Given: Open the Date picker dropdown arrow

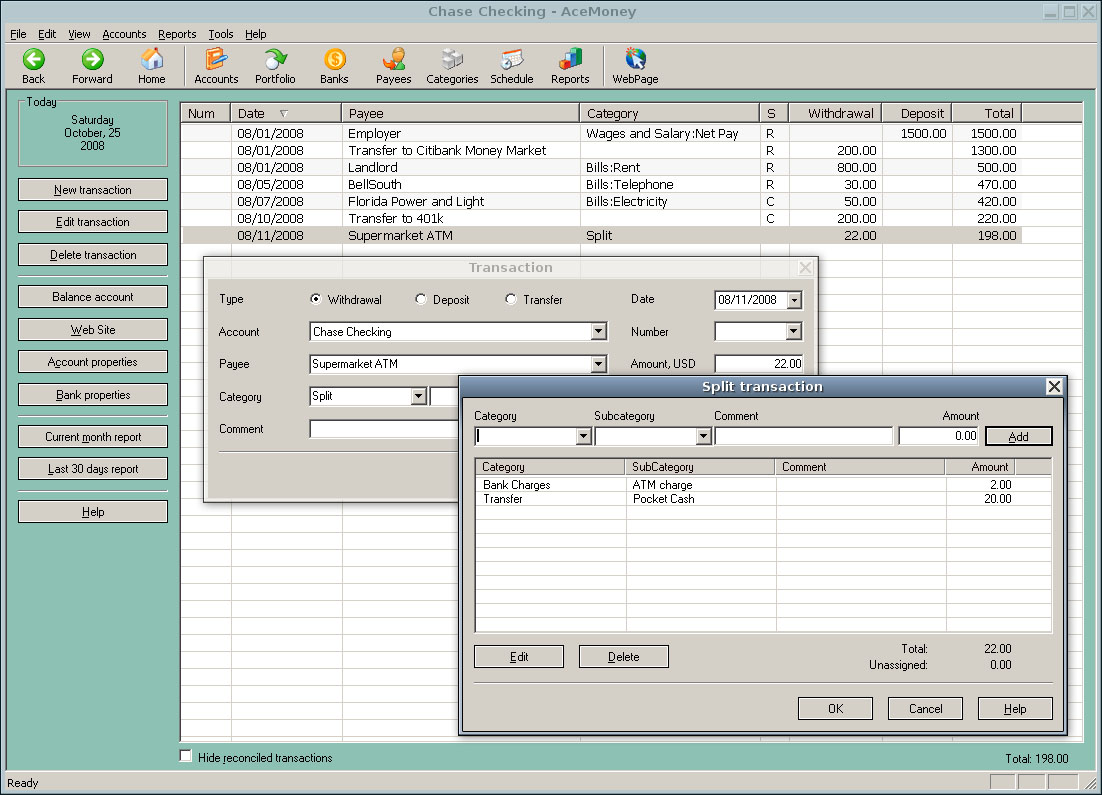Looking at the screenshot, I should pyautogui.click(x=794, y=299).
